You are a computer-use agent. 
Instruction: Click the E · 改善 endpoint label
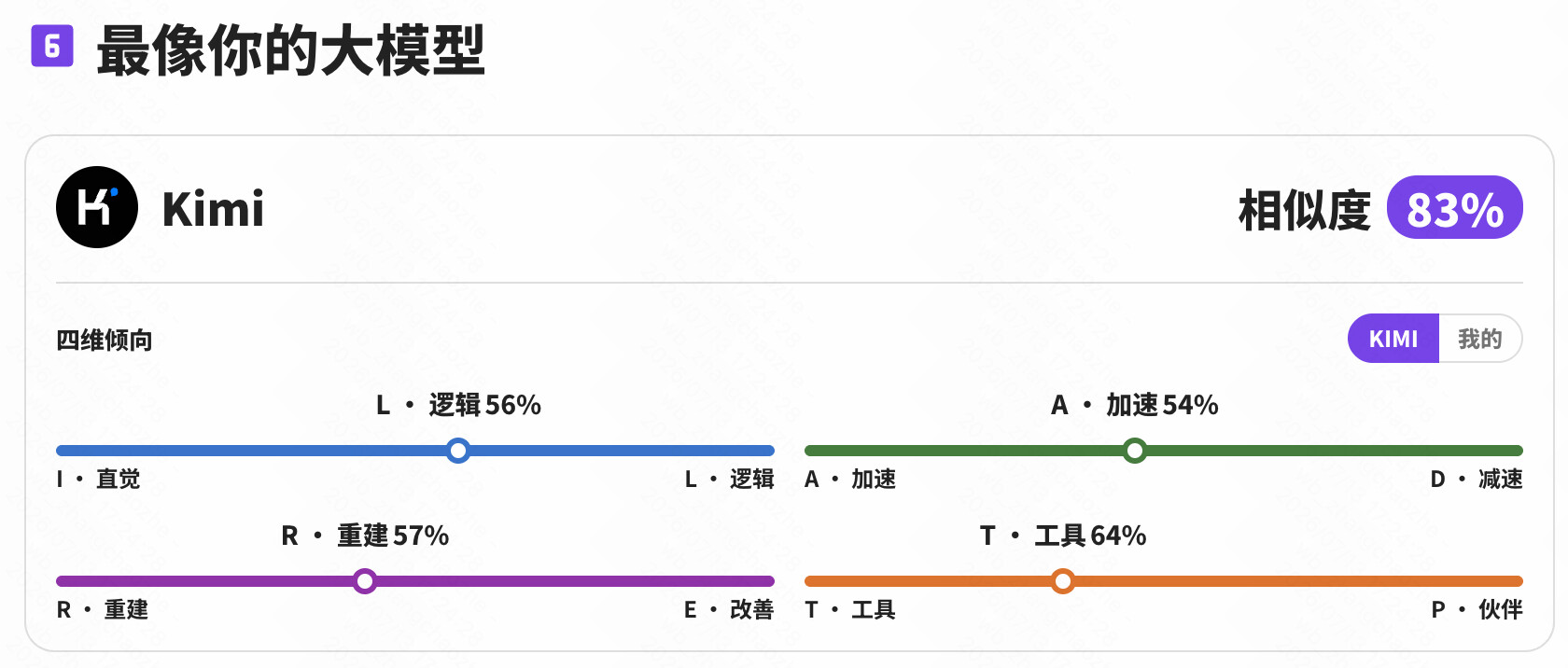tap(728, 609)
